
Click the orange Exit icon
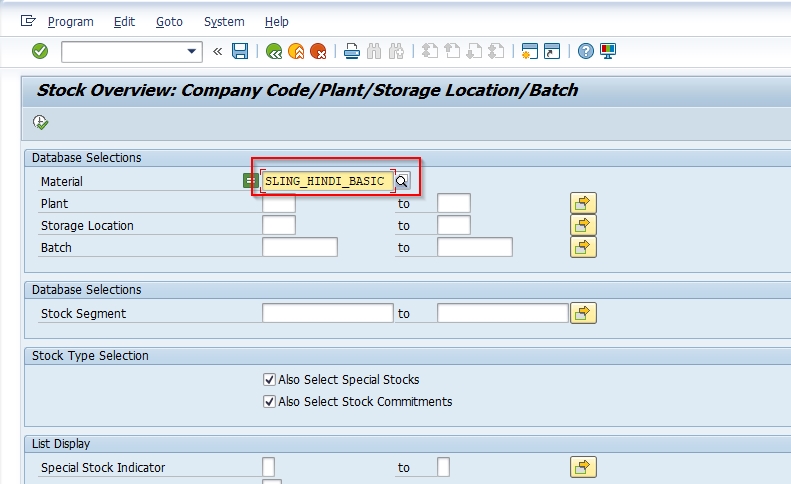click(296, 51)
